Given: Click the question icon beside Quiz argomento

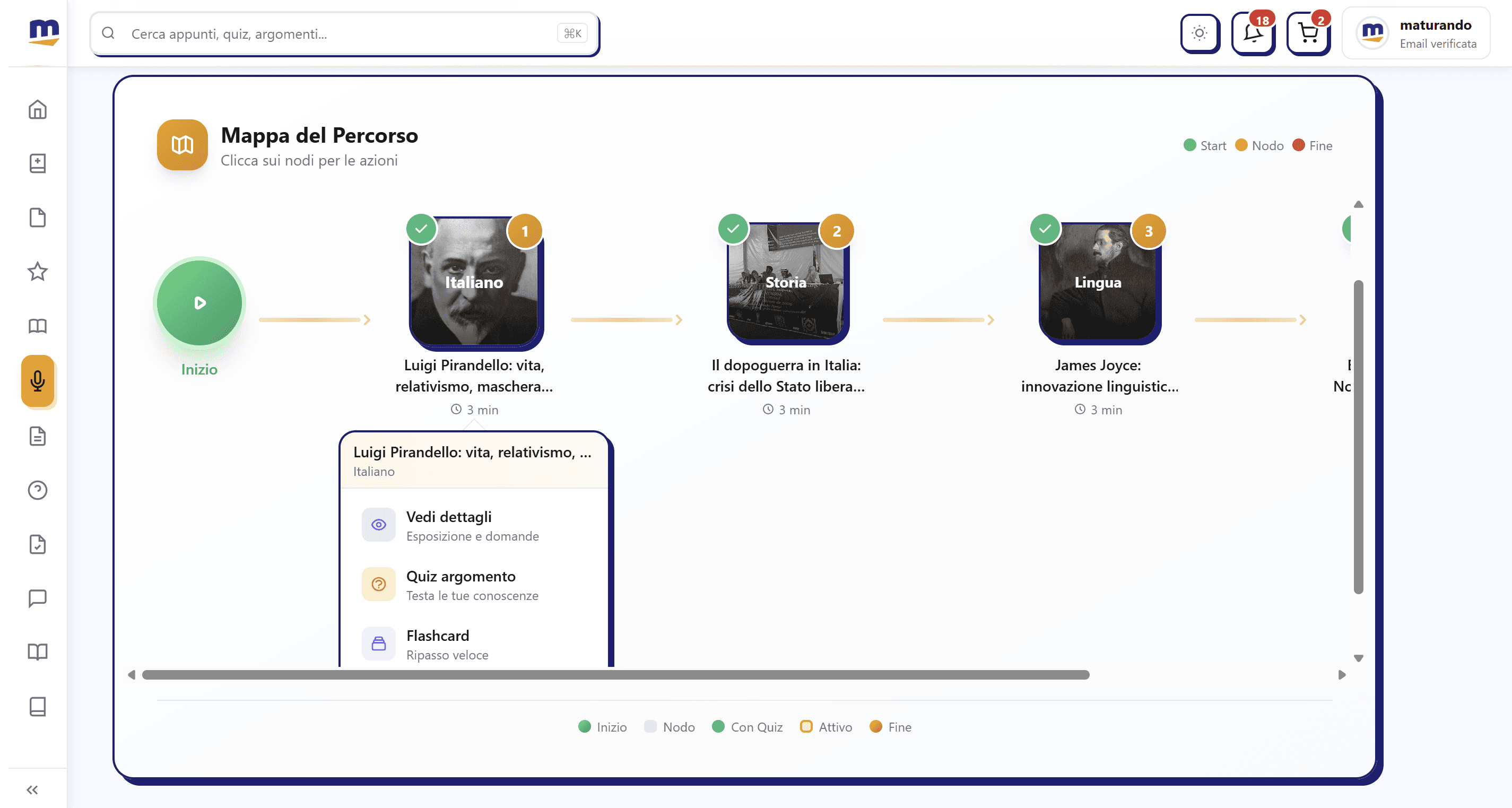Looking at the screenshot, I should tap(379, 584).
